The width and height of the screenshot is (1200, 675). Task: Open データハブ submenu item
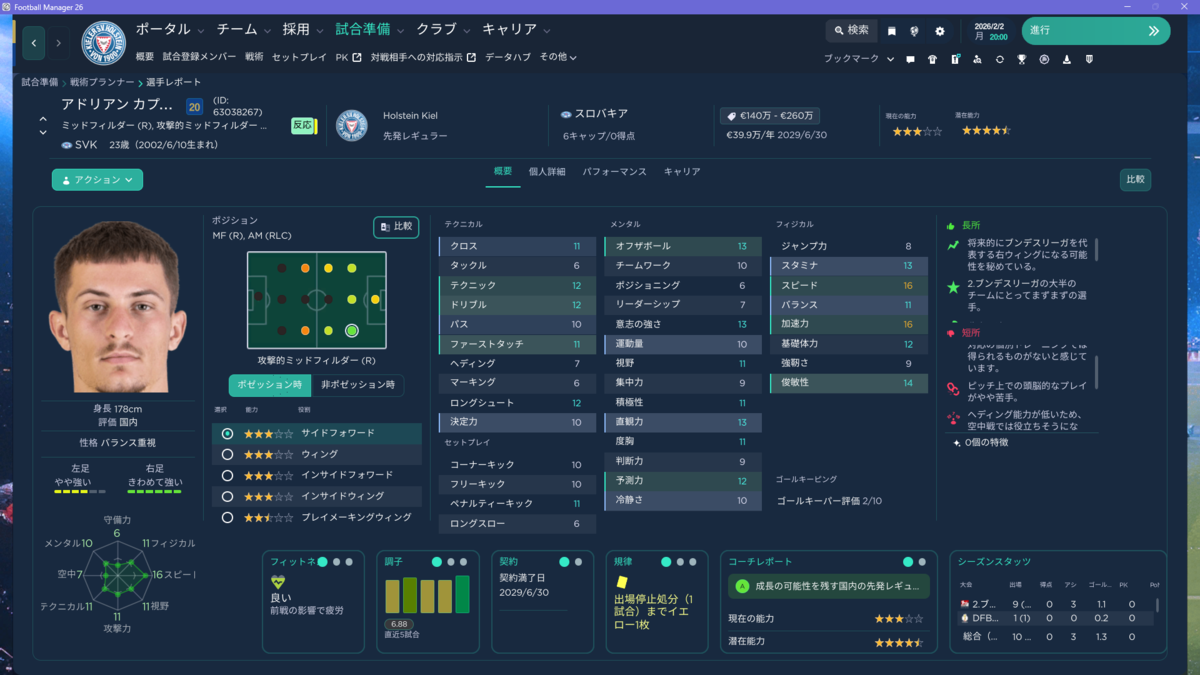tap(508, 58)
